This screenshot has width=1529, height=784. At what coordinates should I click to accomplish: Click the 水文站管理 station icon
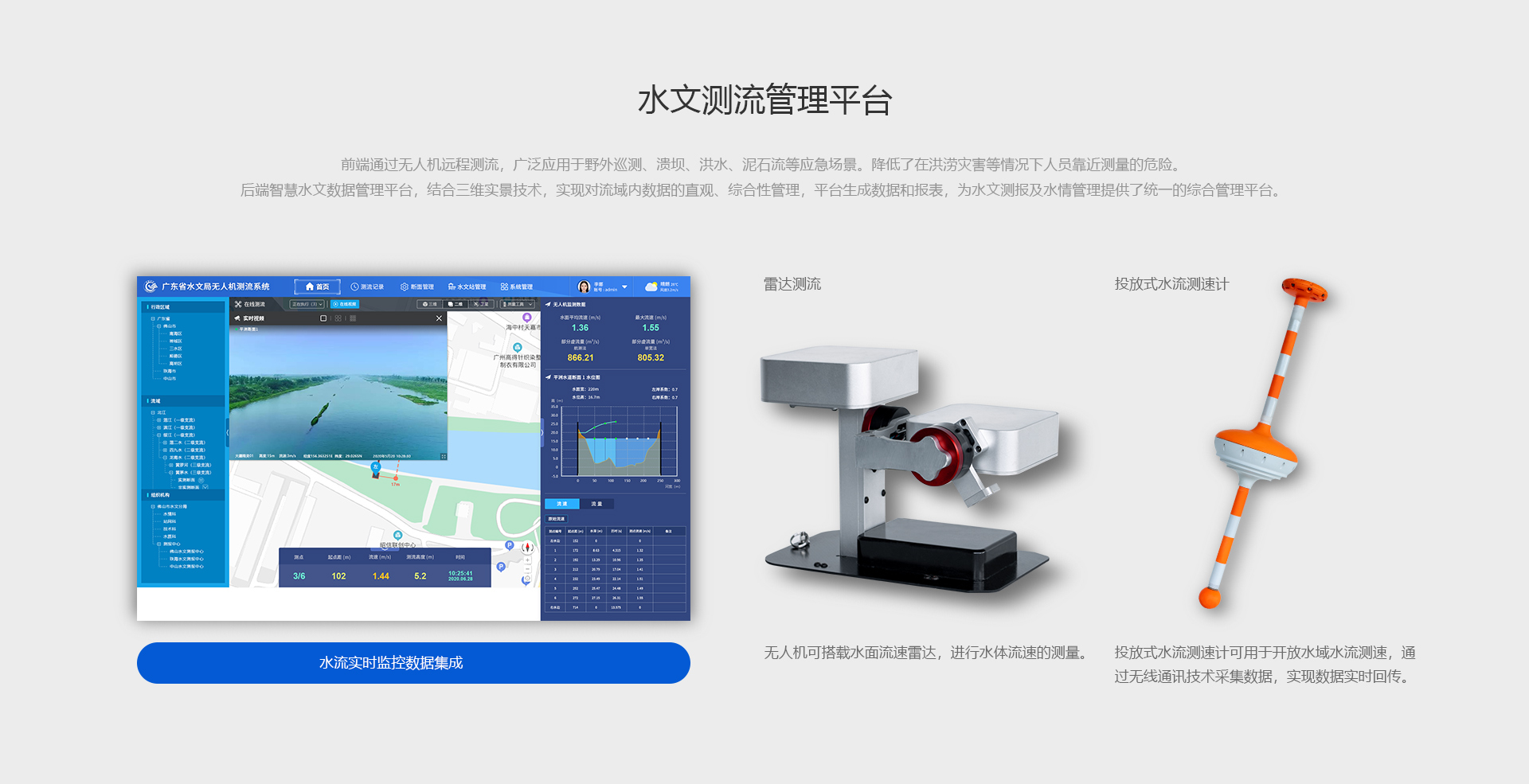pyautogui.click(x=452, y=287)
